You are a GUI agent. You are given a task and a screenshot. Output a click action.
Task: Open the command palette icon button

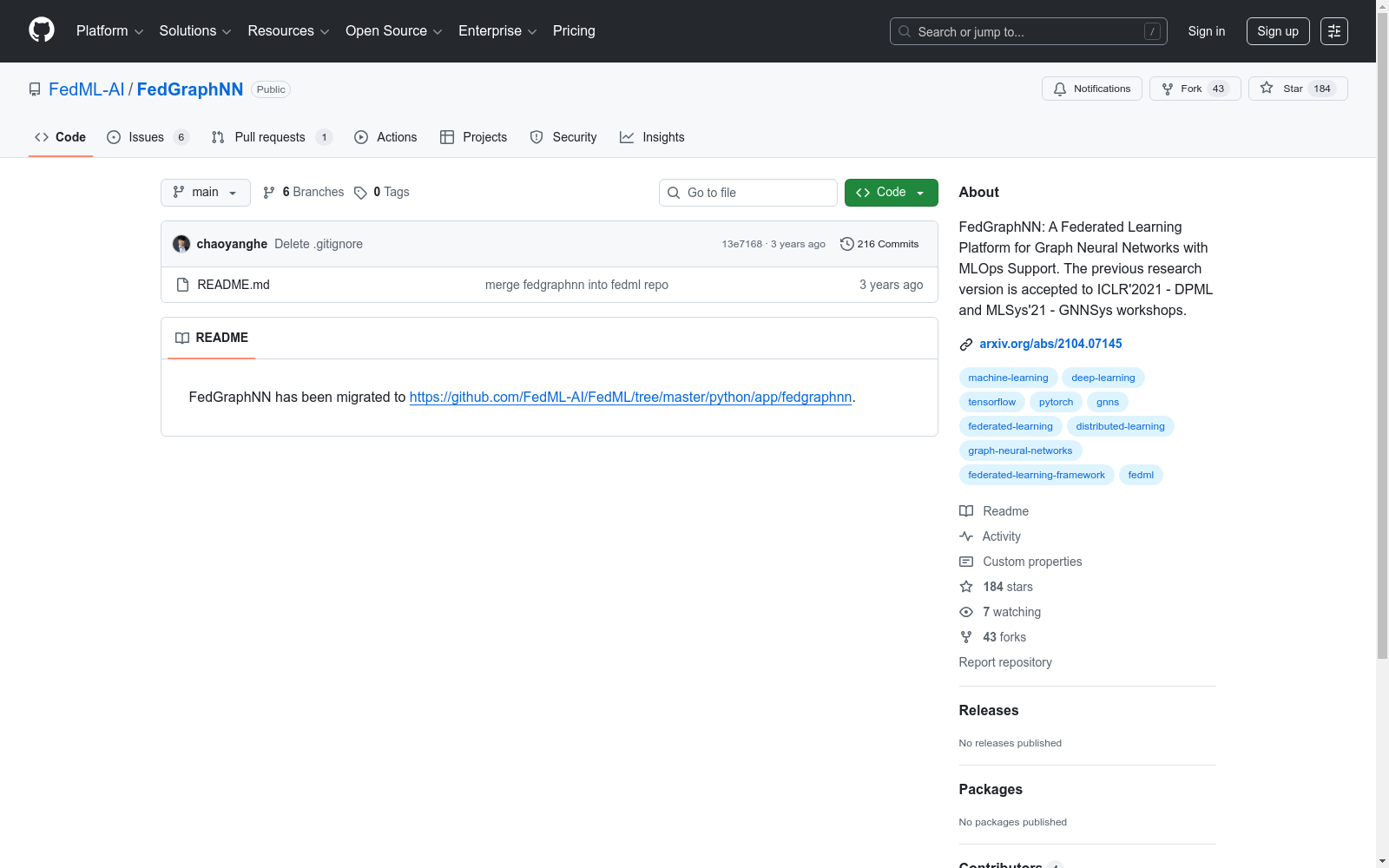(x=1334, y=31)
